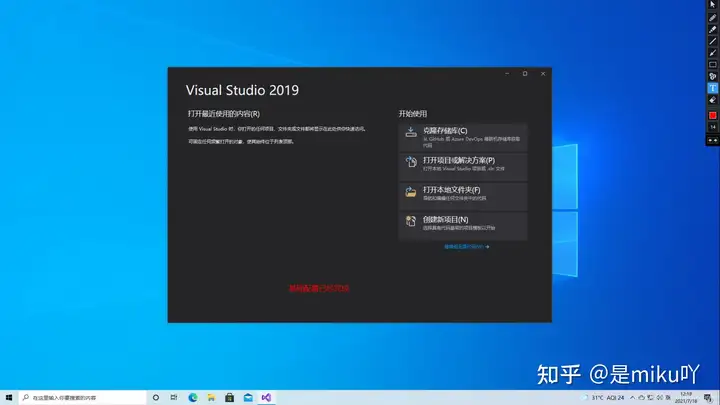The height and width of the screenshot is (405, 720).
Task: Expand hidden system tray icons chevron
Action: pyautogui.click(x=632, y=398)
